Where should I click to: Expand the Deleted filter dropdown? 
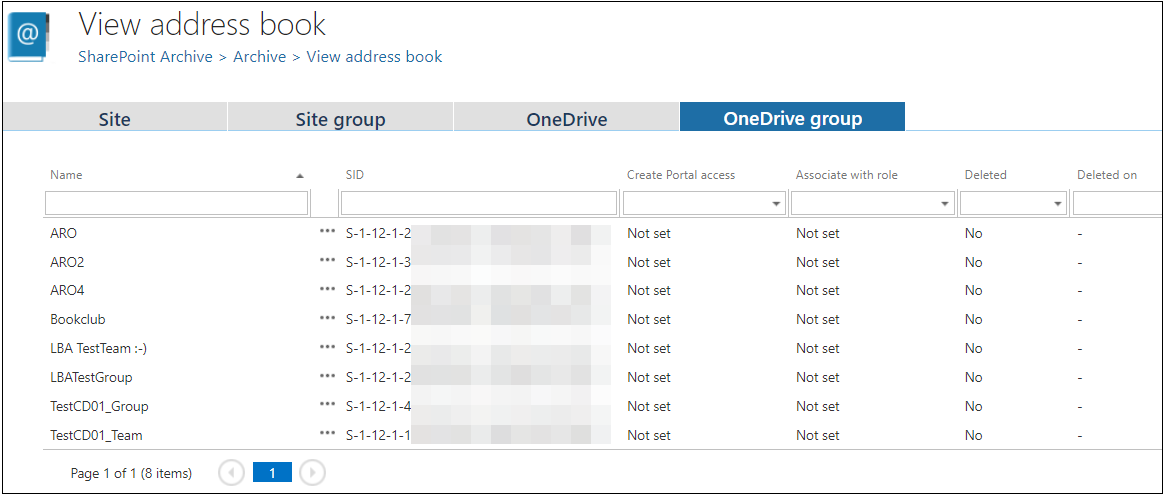[1058, 204]
